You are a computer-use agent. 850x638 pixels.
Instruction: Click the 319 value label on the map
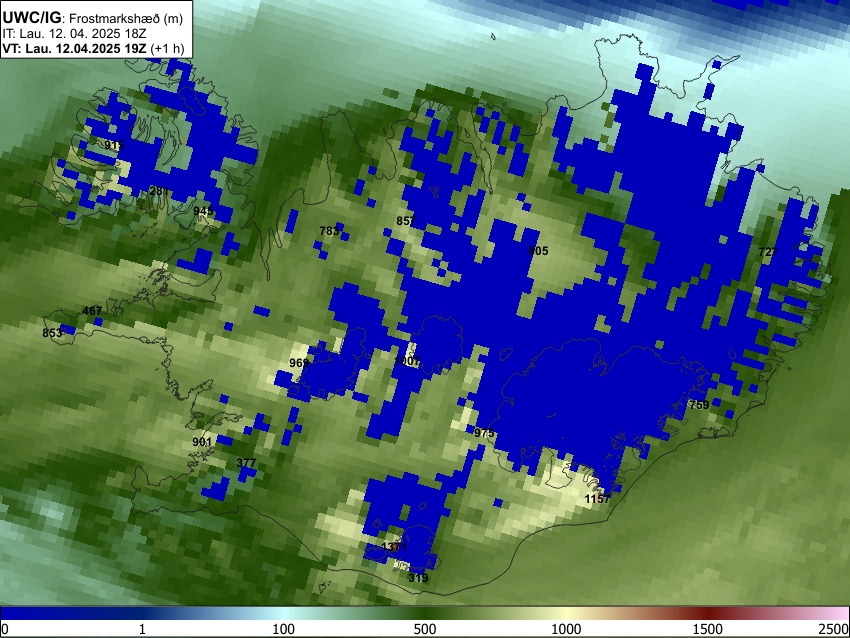[418, 578]
